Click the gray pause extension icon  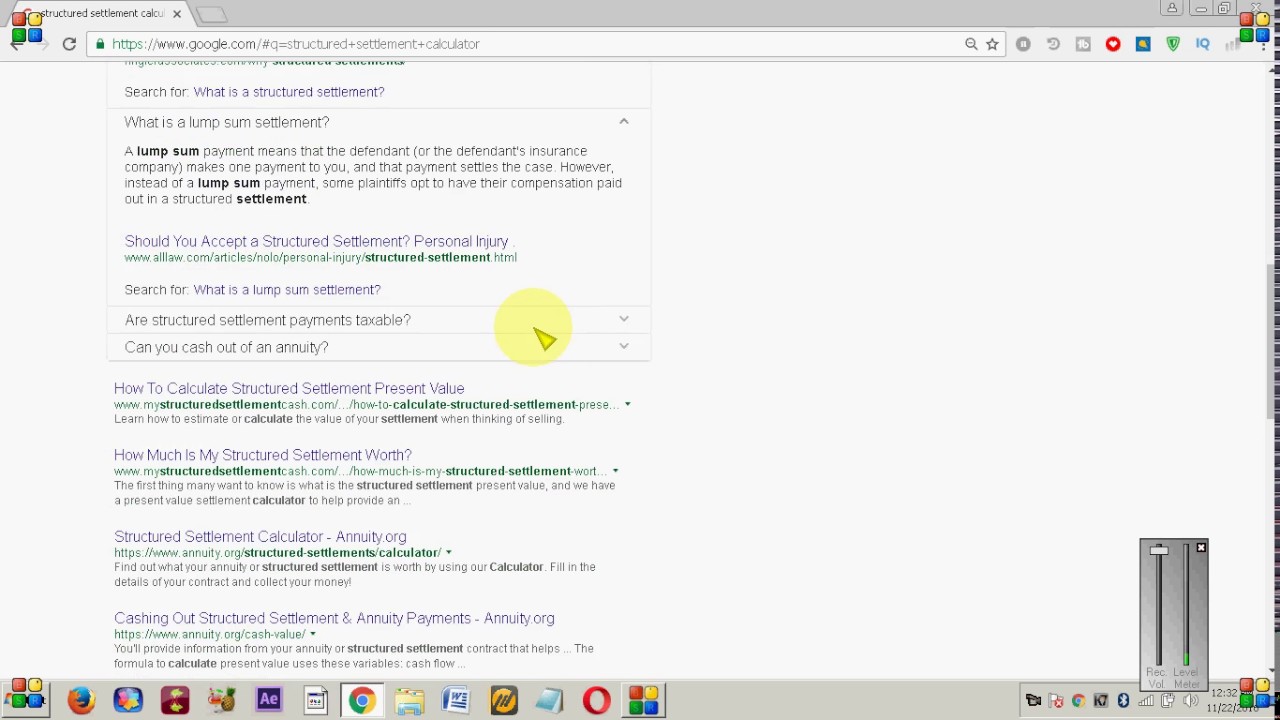(1023, 44)
